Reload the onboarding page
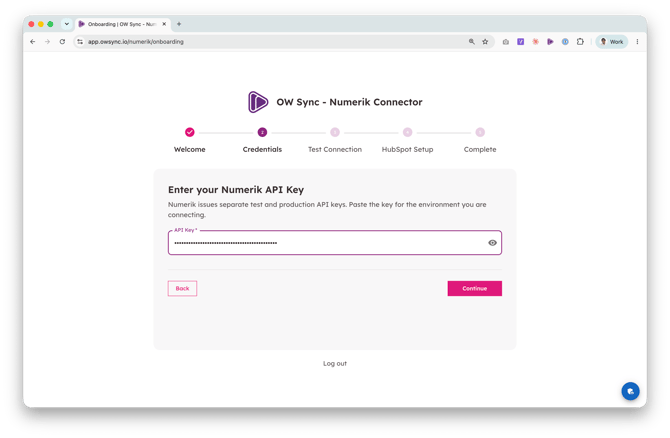Image resolution: width=670 pixels, height=438 pixels. (x=62, y=41)
